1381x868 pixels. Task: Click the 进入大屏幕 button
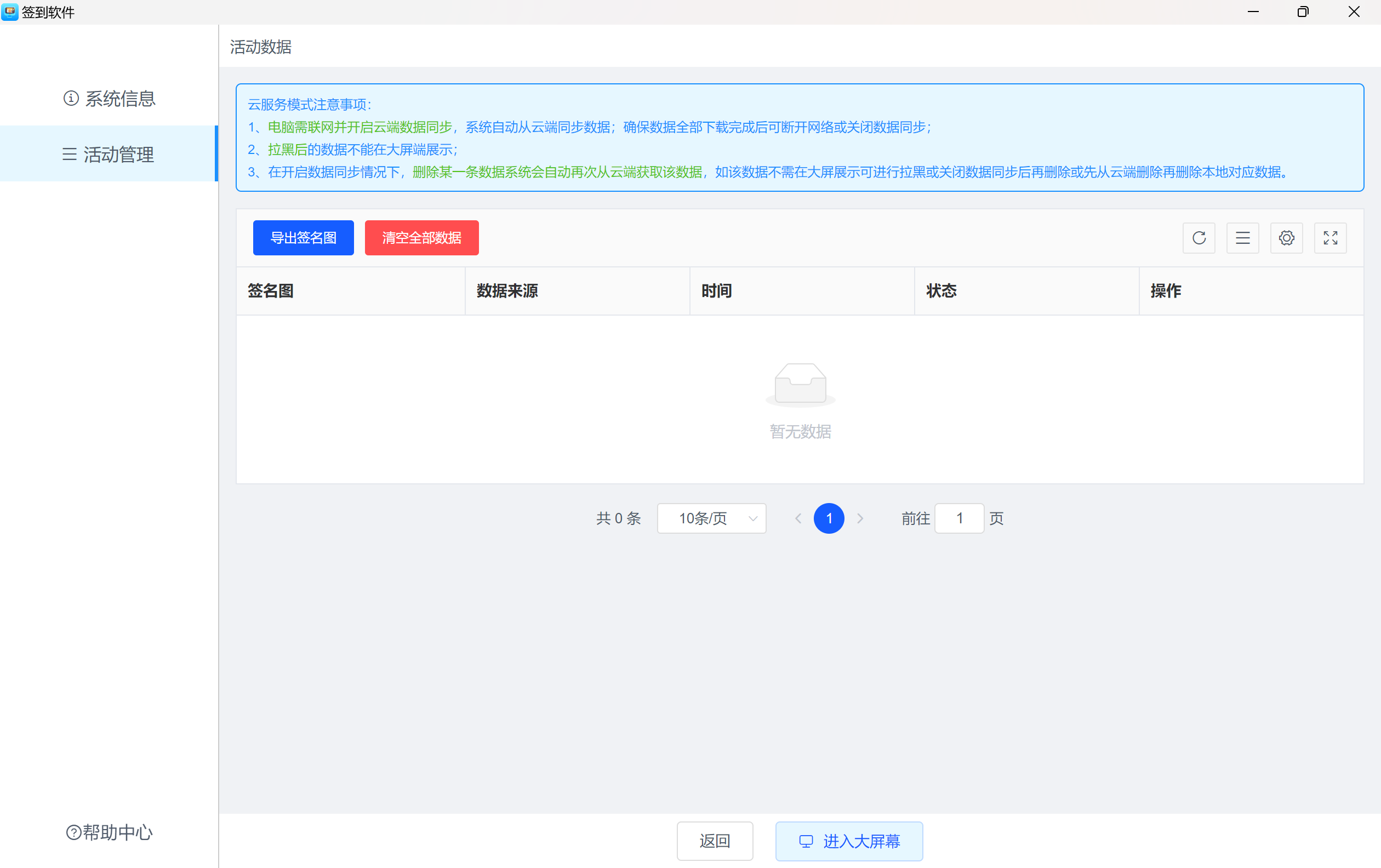[849, 841]
